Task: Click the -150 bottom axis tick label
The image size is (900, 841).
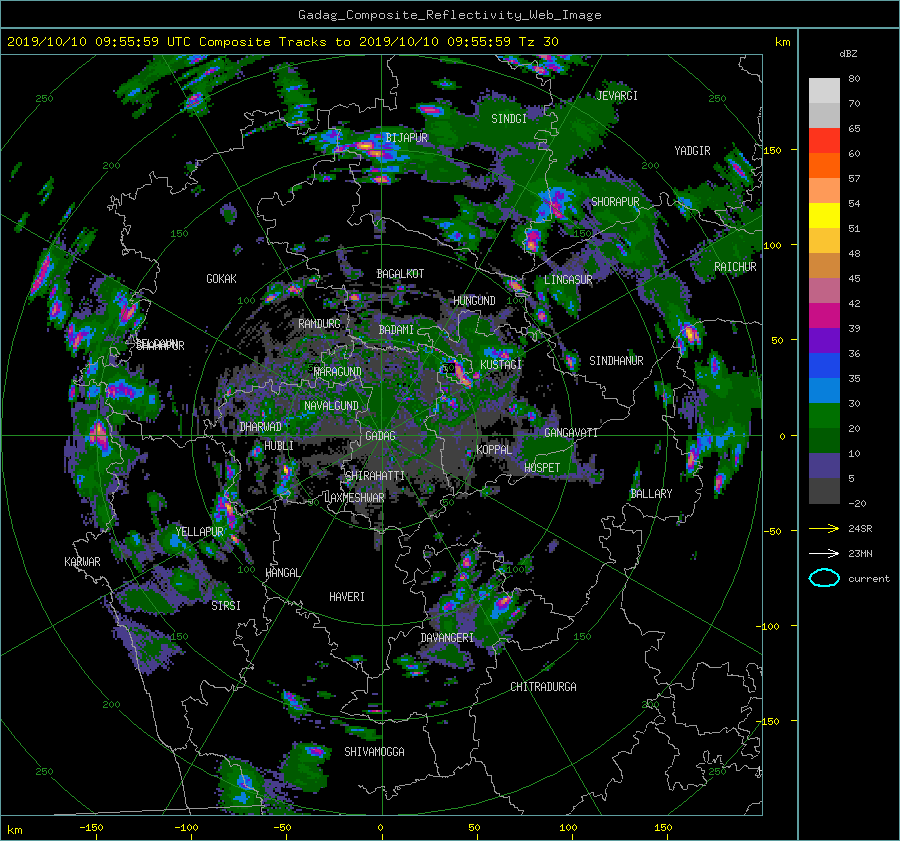Action: [x=91, y=828]
